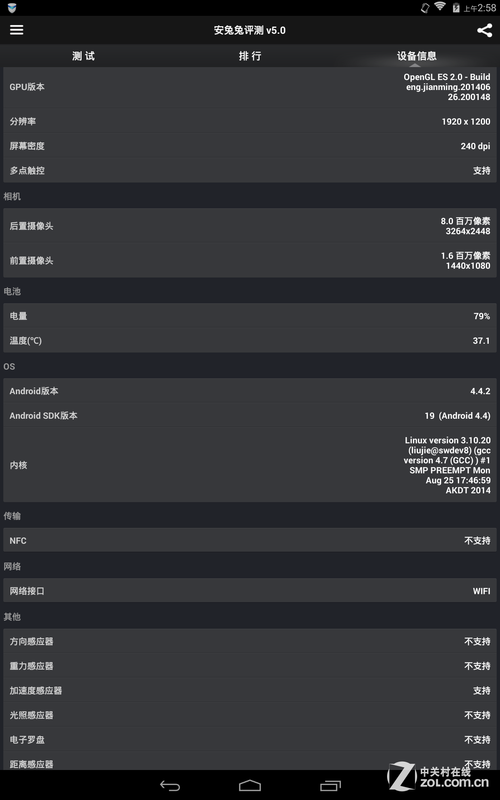
Task: Tap the 电量 79% row
Action: tap(249, 316)
